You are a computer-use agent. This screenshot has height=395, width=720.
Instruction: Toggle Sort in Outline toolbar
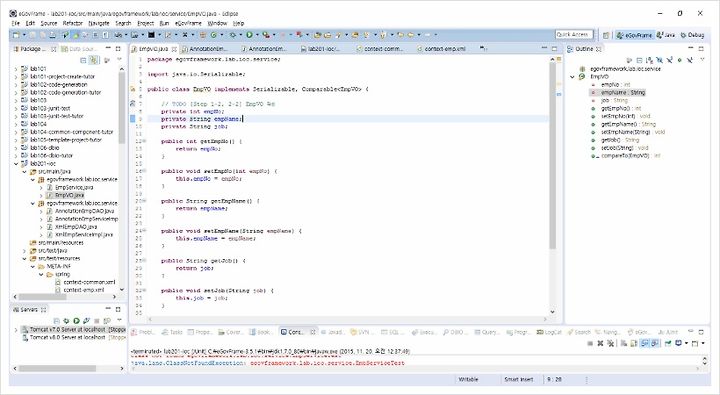(649, 60)
